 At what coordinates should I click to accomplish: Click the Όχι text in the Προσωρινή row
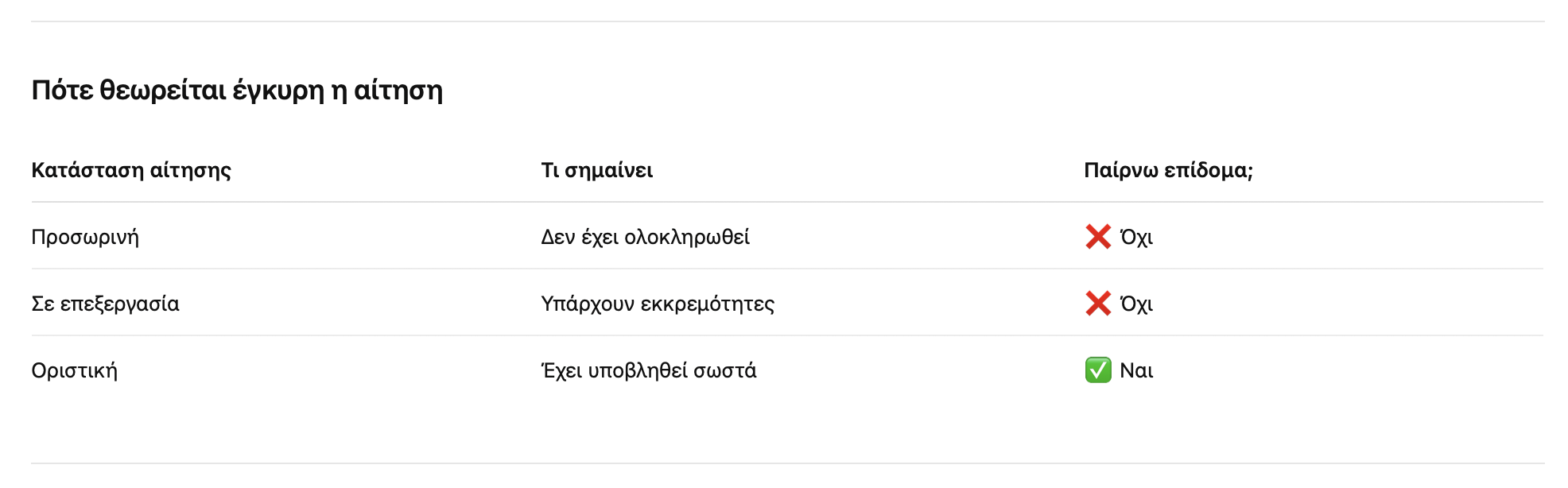click(1136, 237)
